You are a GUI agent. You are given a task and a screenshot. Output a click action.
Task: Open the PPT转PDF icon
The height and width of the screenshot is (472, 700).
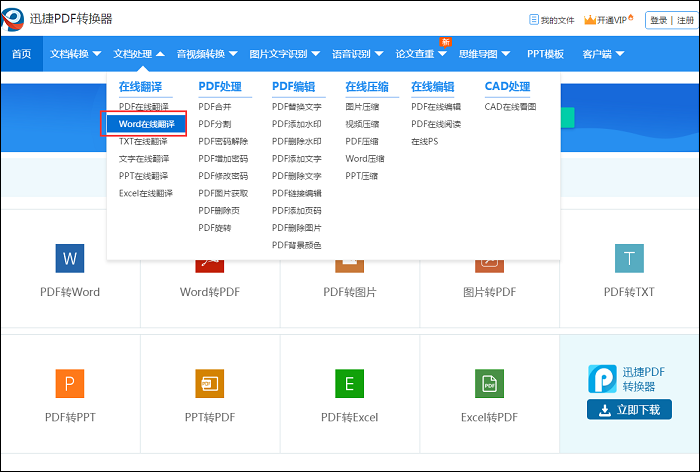(x=209, y=383)
